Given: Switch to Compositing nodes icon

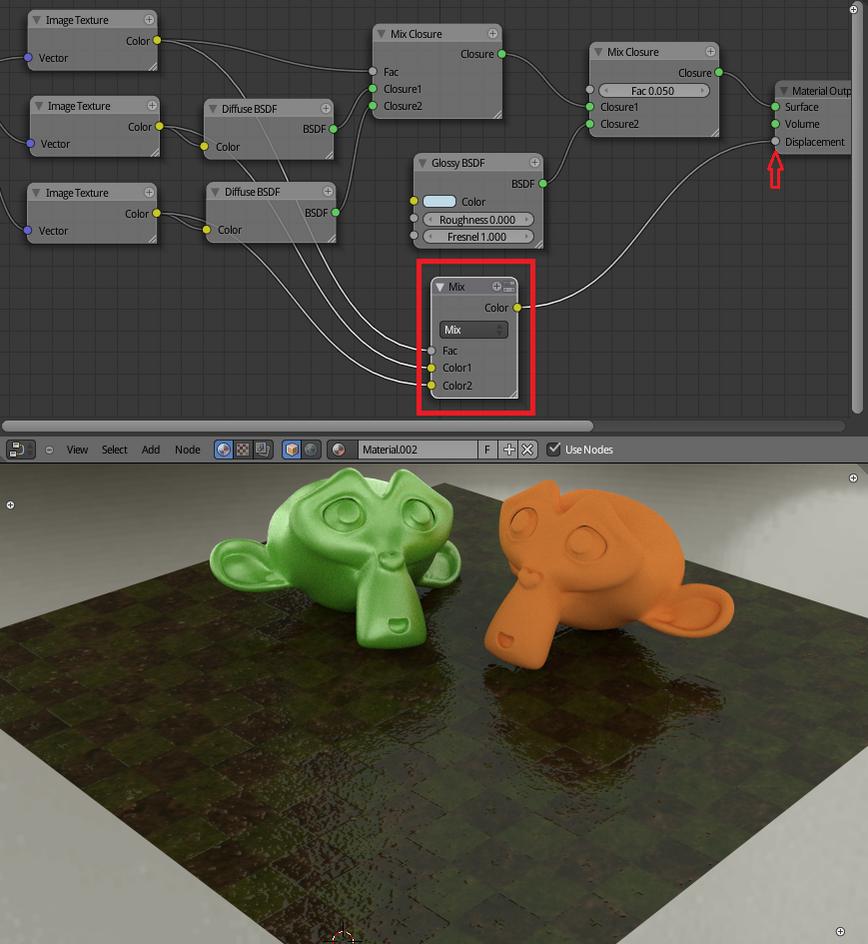Looking at the screenshot, I should tap(262, 450).
